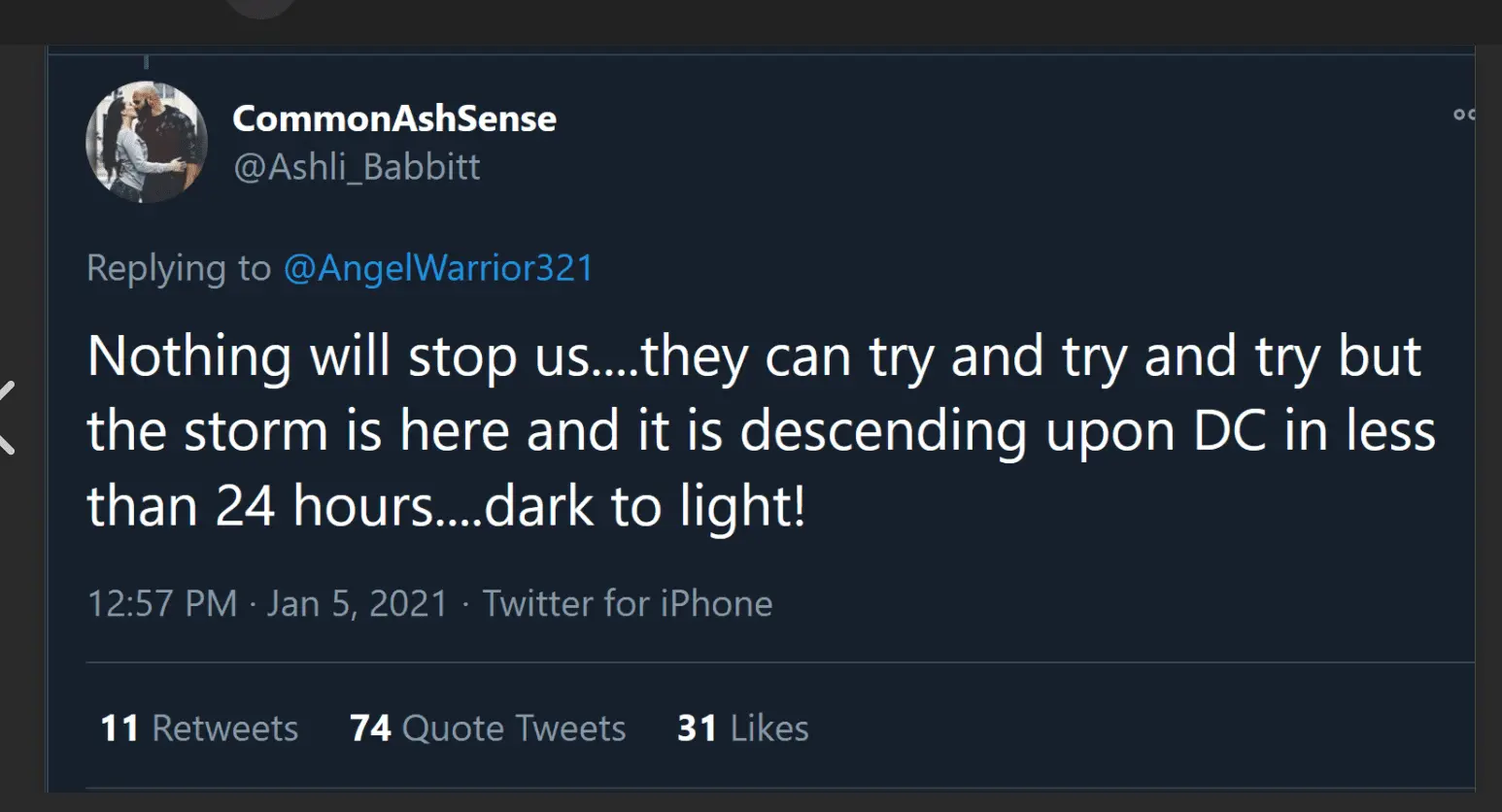
Task: Click the "the storm is here" tweet line
Action: pyautogui.click(x=761, y=430)
